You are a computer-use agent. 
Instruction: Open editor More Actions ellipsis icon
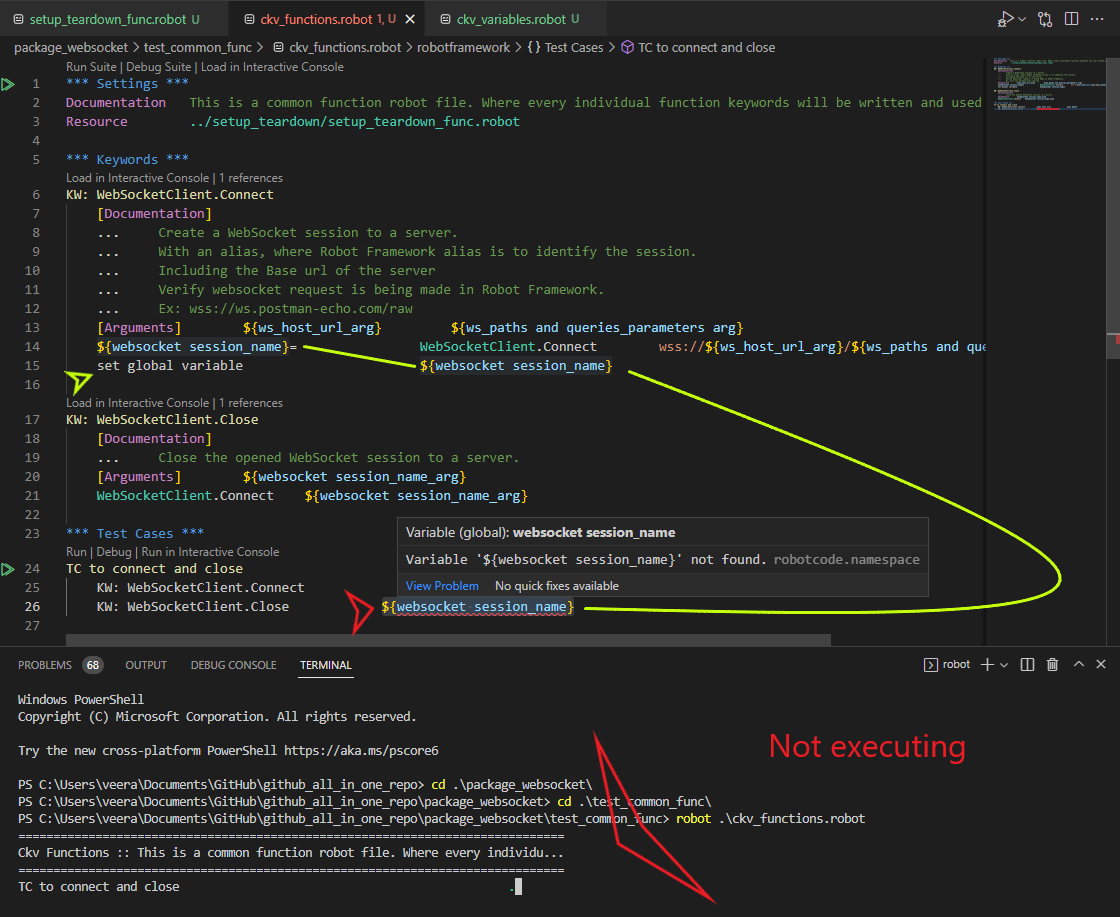pos(1097,18)
